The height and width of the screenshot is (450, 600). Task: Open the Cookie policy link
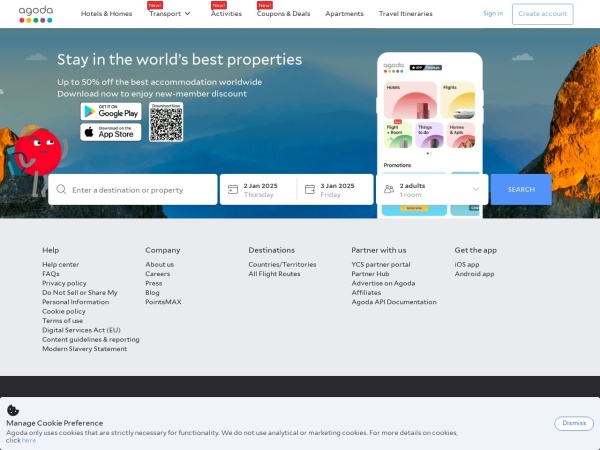tap(64, 311)
